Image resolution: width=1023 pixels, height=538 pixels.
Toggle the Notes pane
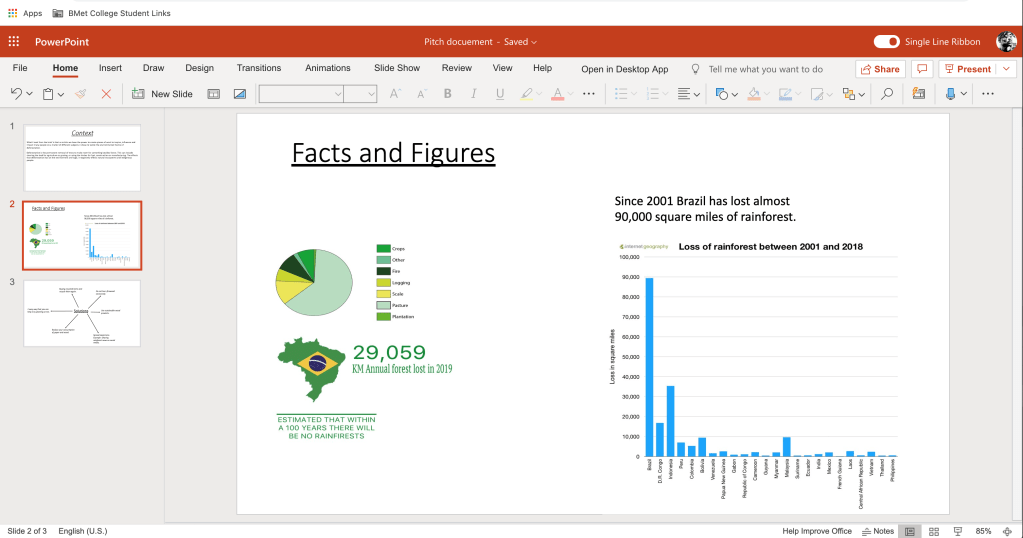(x=877, y=531)
